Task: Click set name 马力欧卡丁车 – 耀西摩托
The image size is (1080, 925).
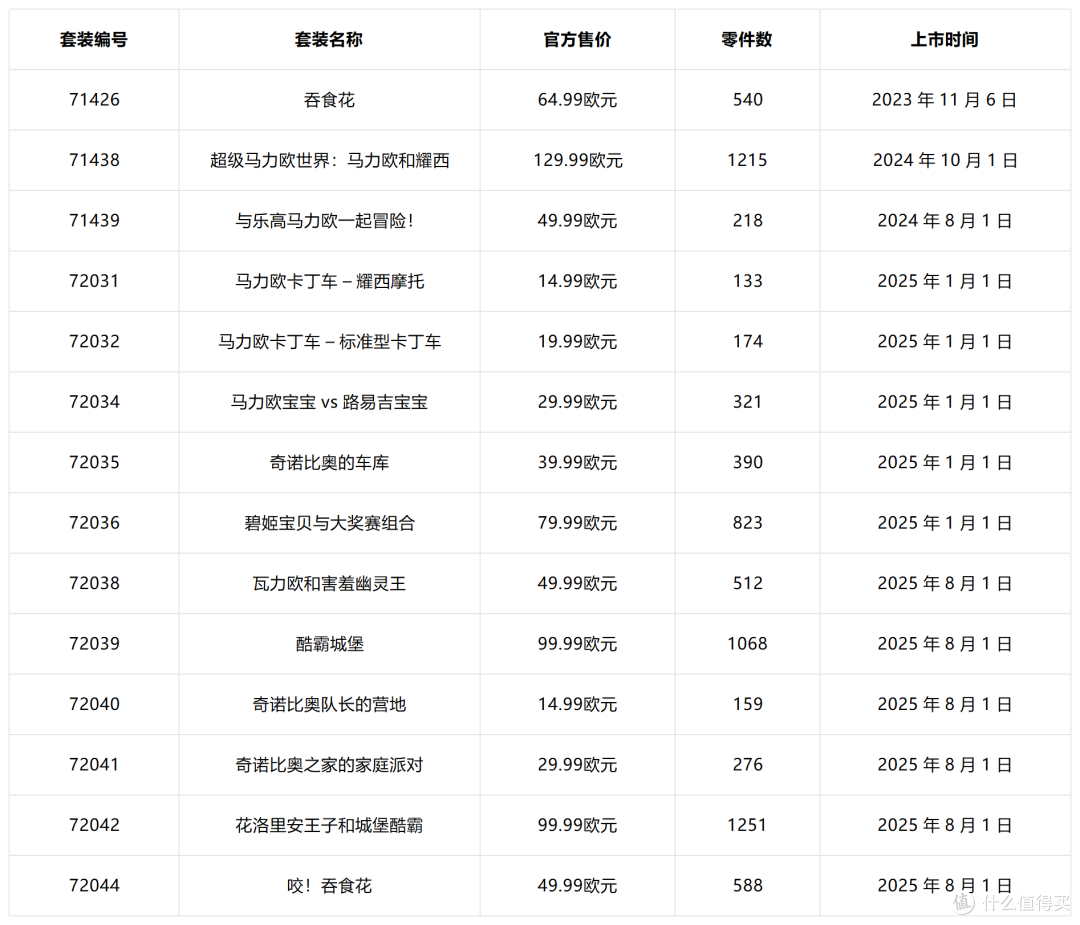Action: pos(329,282)
